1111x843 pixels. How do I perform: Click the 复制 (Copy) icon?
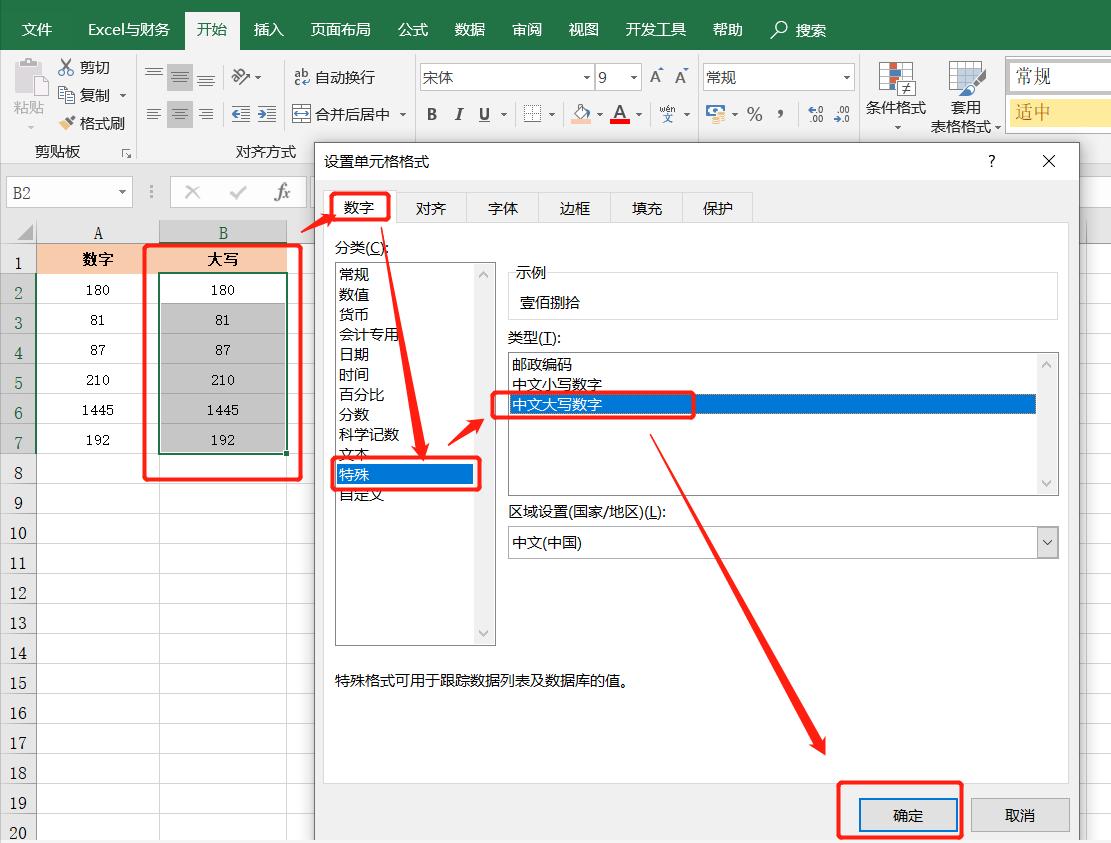(x=67, y=95)
